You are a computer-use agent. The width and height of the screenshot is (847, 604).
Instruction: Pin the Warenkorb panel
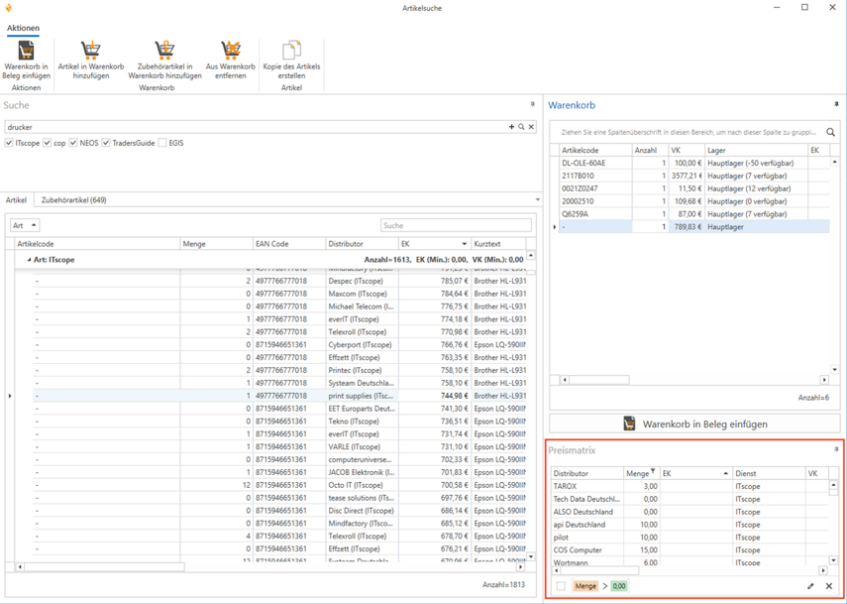[x=835, y=104]
